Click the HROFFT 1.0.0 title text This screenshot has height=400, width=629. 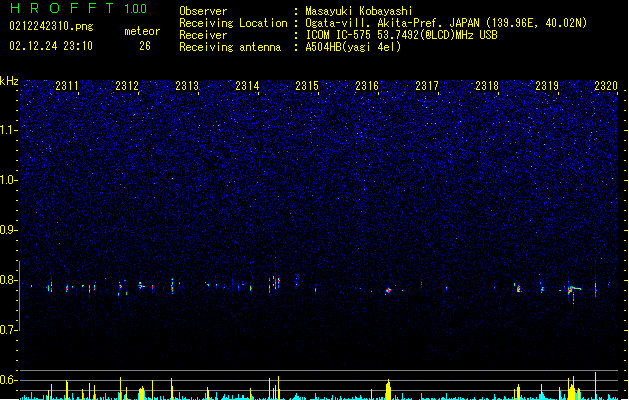[x=78, y=8]
